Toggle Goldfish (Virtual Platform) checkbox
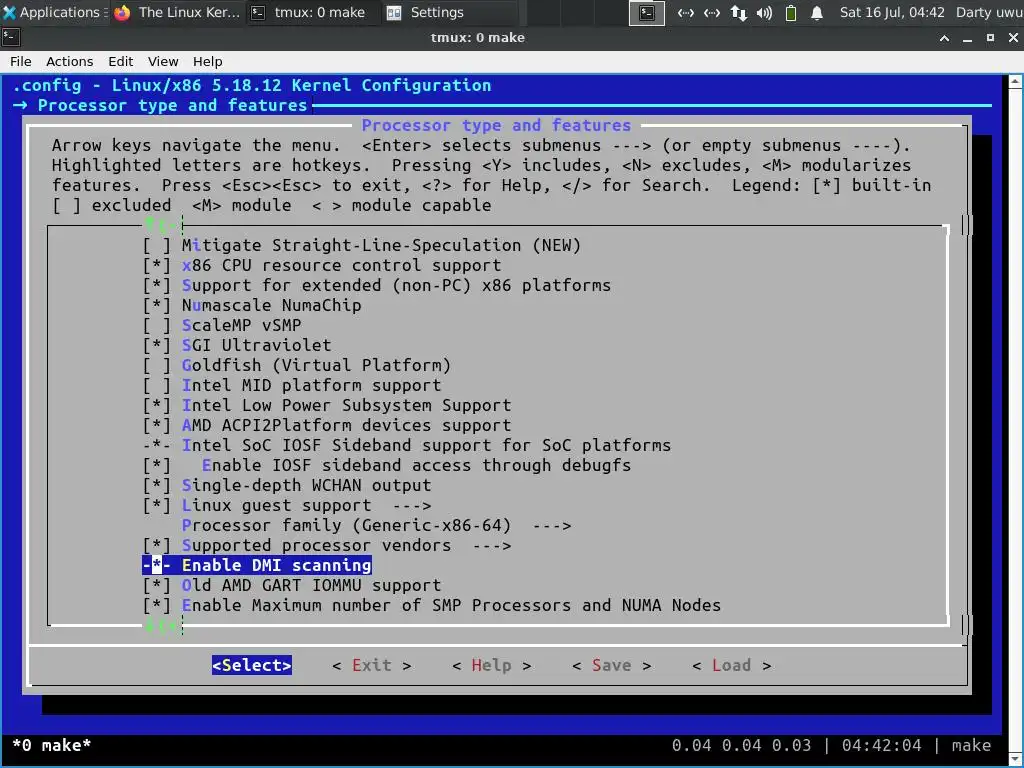Viewport: 1024px width, 768px height. click(156, 366)
